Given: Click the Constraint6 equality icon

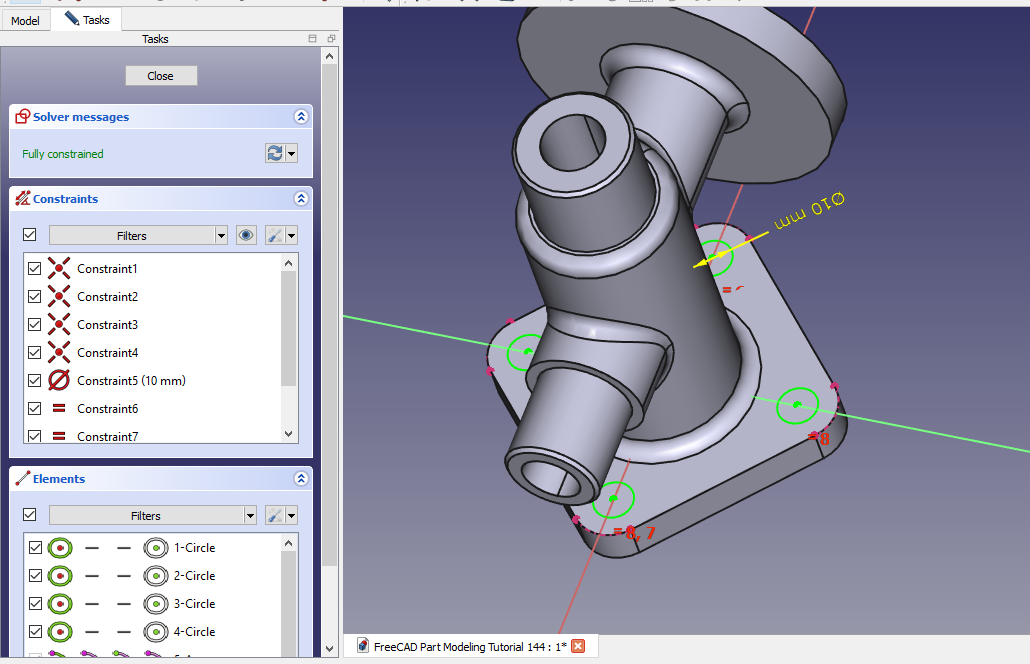Looking at the screenshot, I should pos(59,408).
